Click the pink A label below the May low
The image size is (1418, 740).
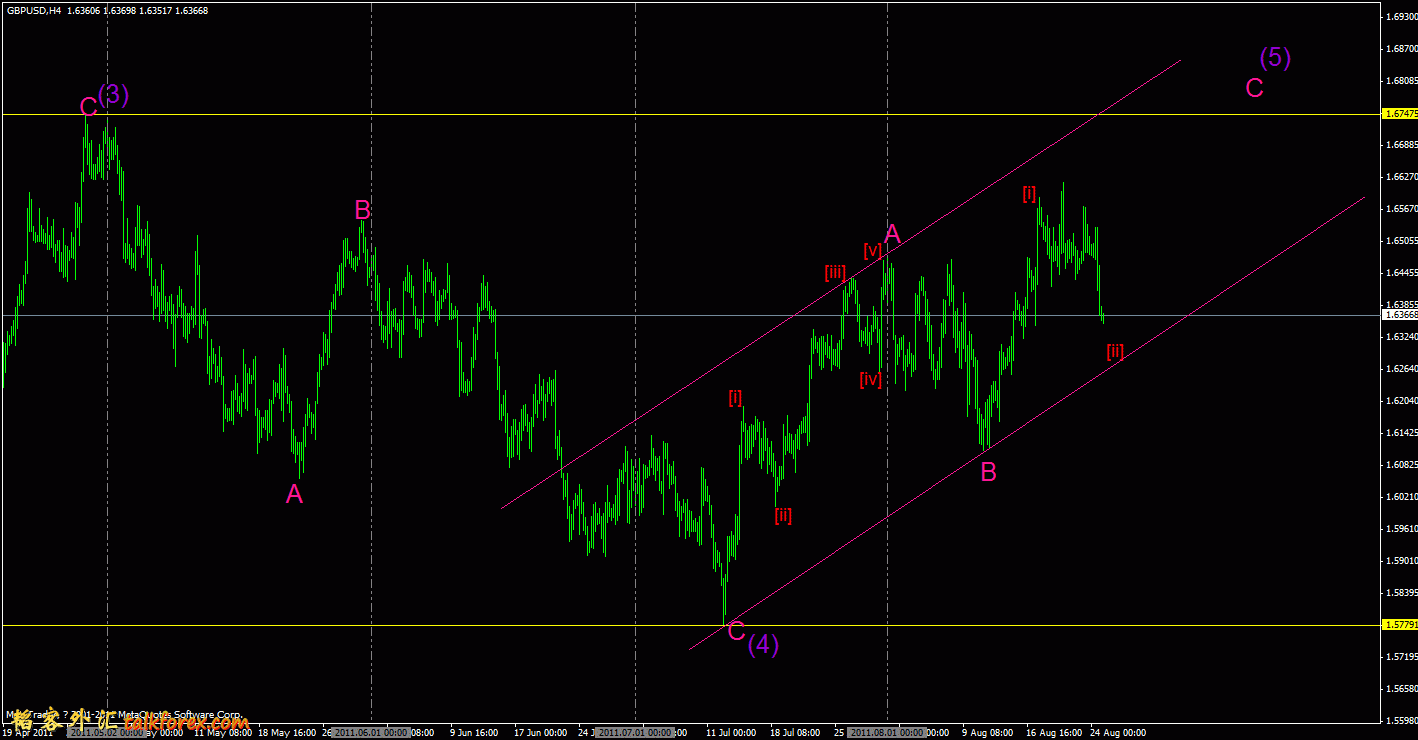pos(294,493)
